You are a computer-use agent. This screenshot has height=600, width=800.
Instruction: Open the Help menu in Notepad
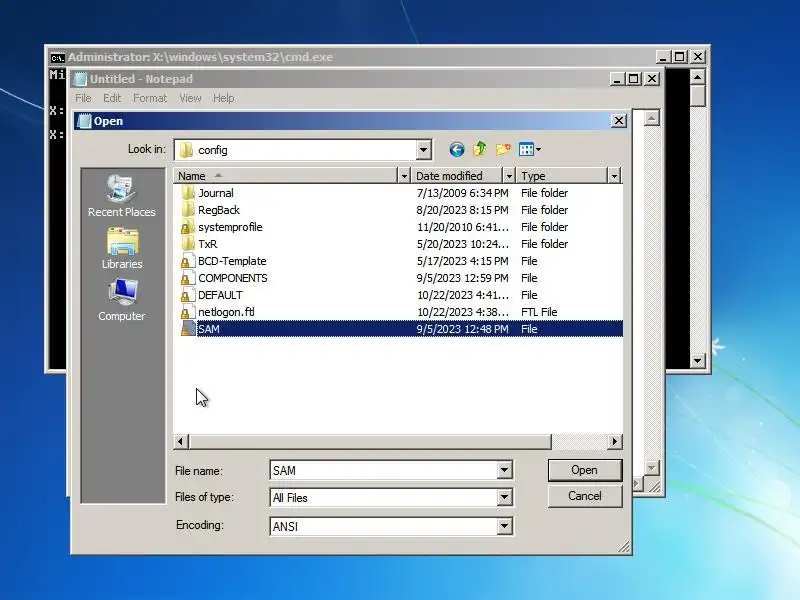coord(223,98)
